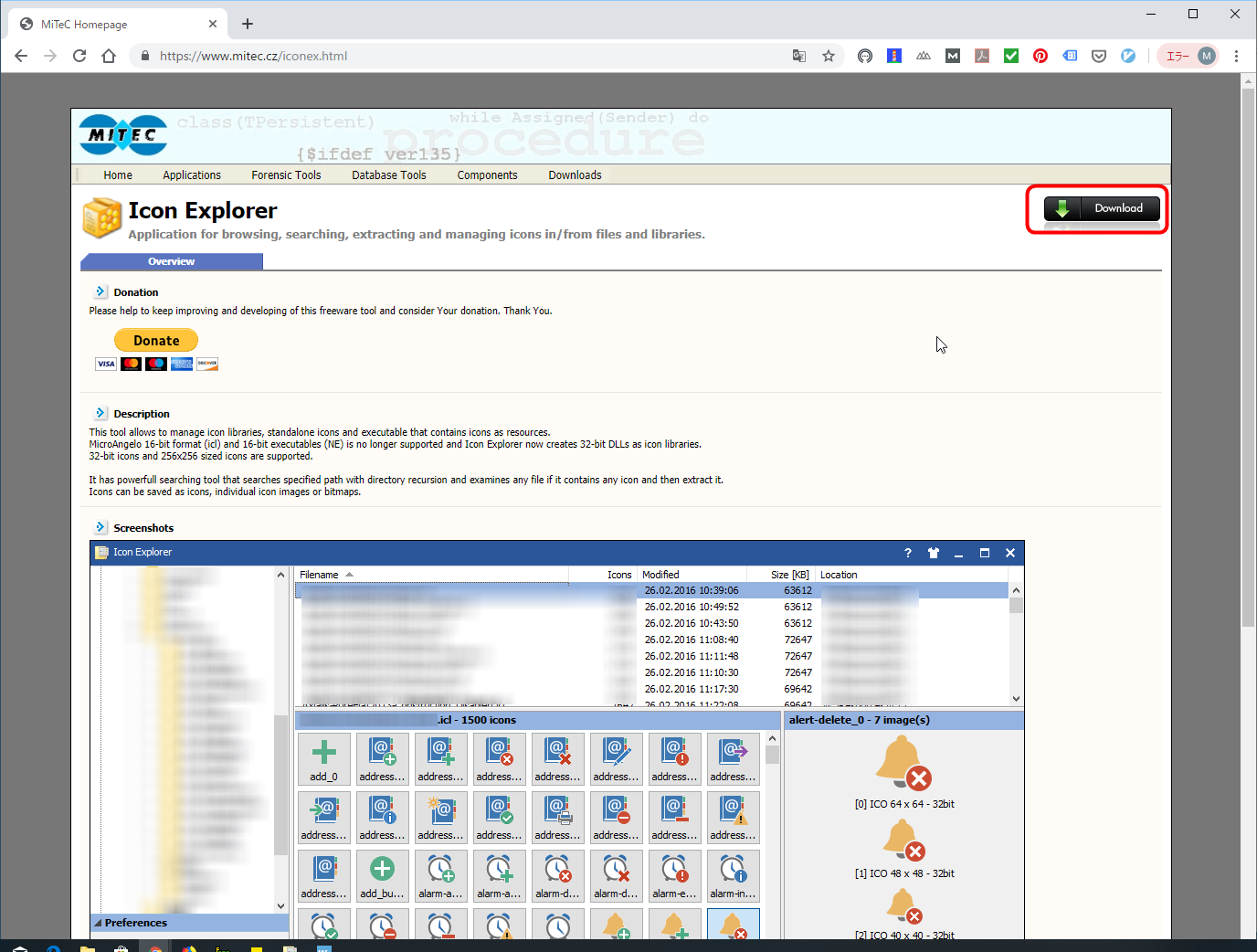Click the Icons column header
Screen dimensions: 1257x952
[602, 575]
